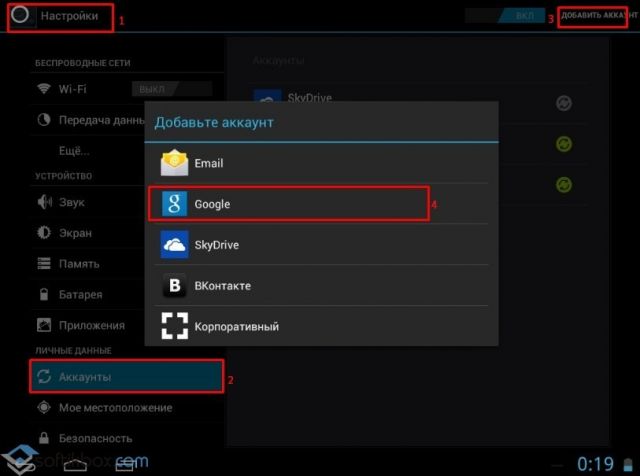Open Приложения settings
Viewport: 640px width, 476px height.
(x=88, y=325)
